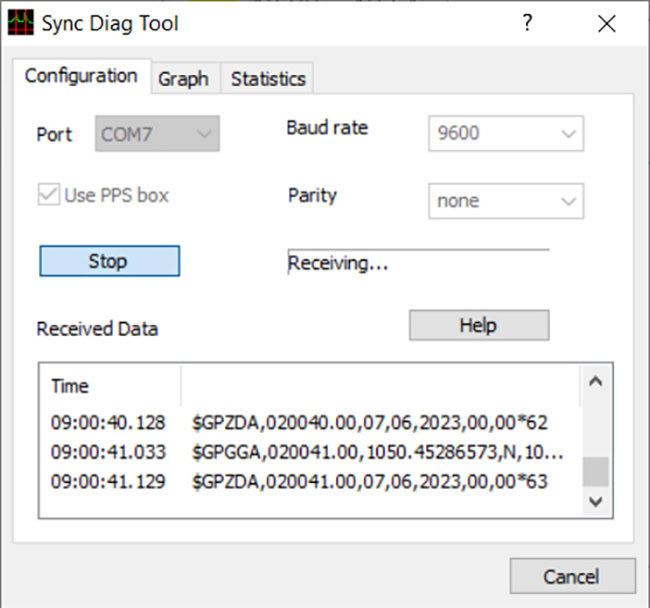The width and height of the screenshot is (650, 608).
Task: Click the Cancel button
Action: point(572,576)
